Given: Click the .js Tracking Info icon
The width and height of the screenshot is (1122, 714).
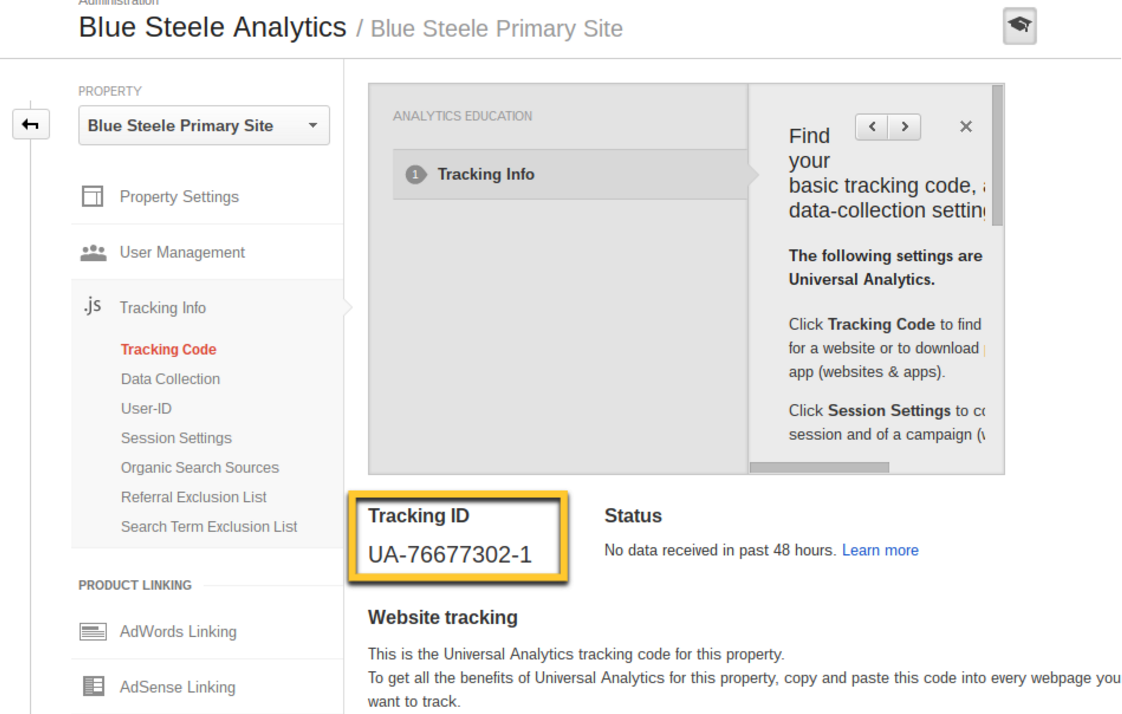Looking at the screenshot, I should (x=92, y=307).
